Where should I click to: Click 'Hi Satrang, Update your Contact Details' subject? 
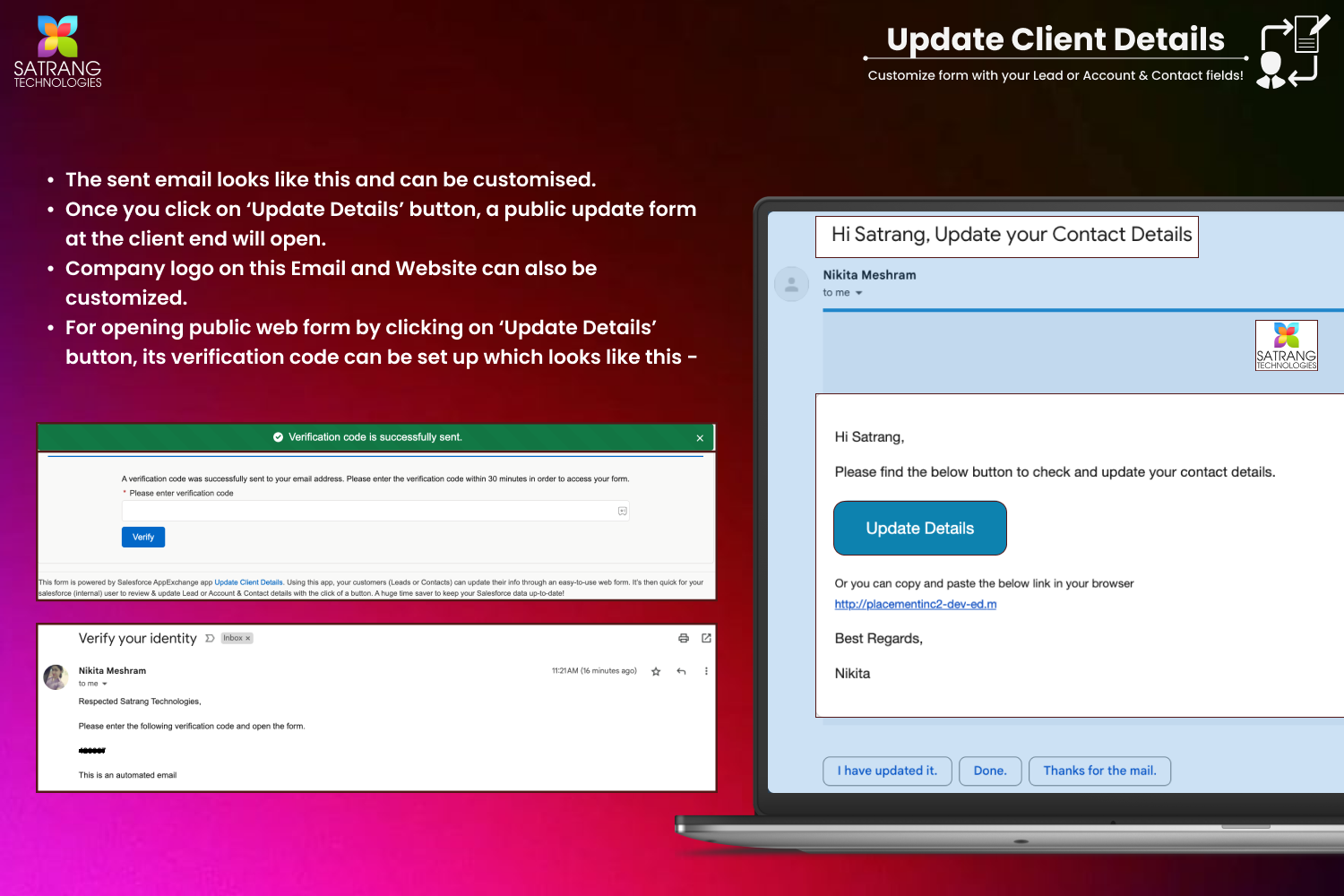click(x=1012, y=235)
